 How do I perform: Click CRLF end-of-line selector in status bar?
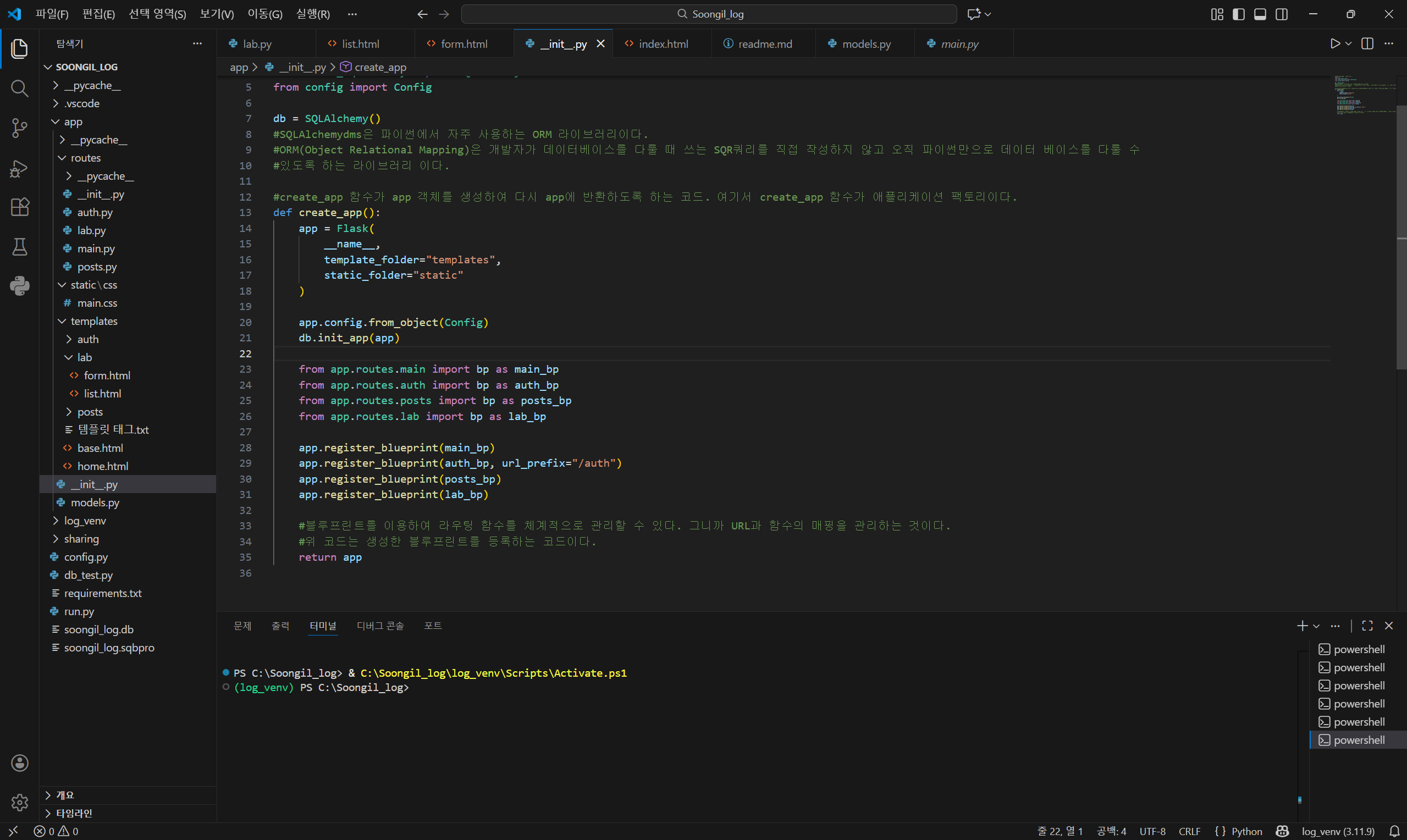tap(1189, 831)
